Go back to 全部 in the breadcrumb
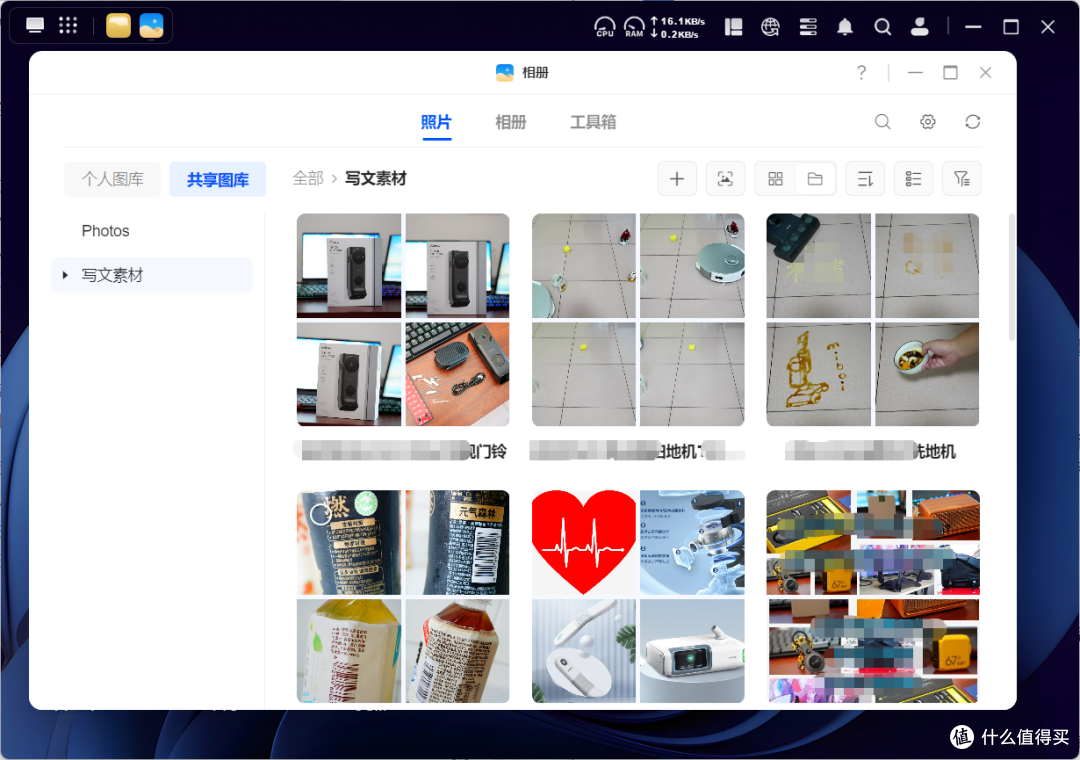Image resolution: width=1080 pixels, height=760 pixels. coord(308,178)
